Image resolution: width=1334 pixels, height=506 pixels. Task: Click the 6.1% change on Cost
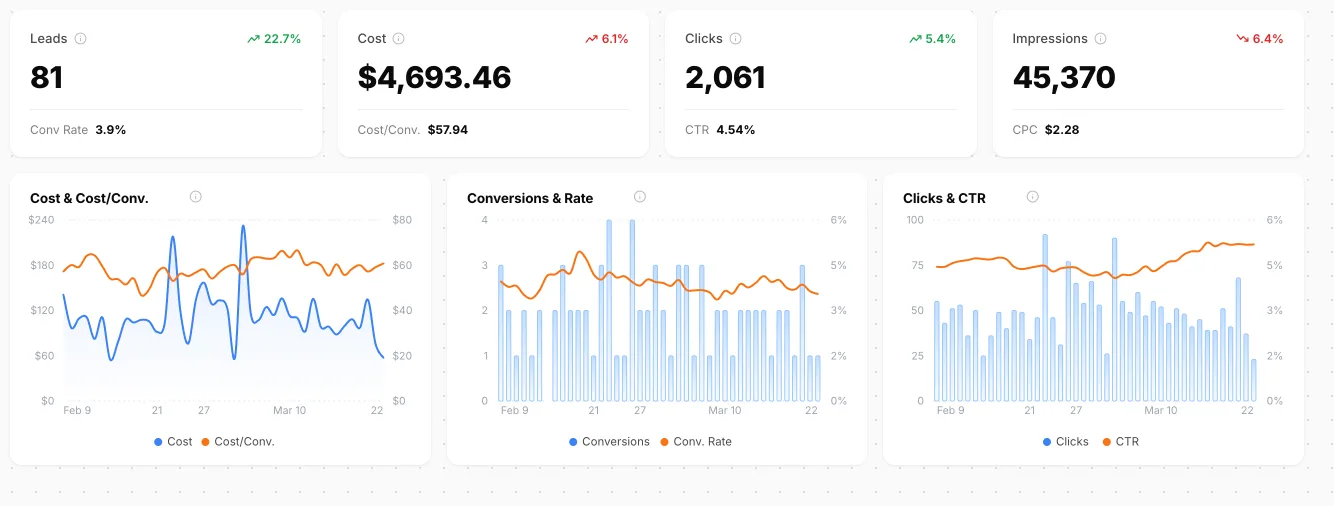615,39
